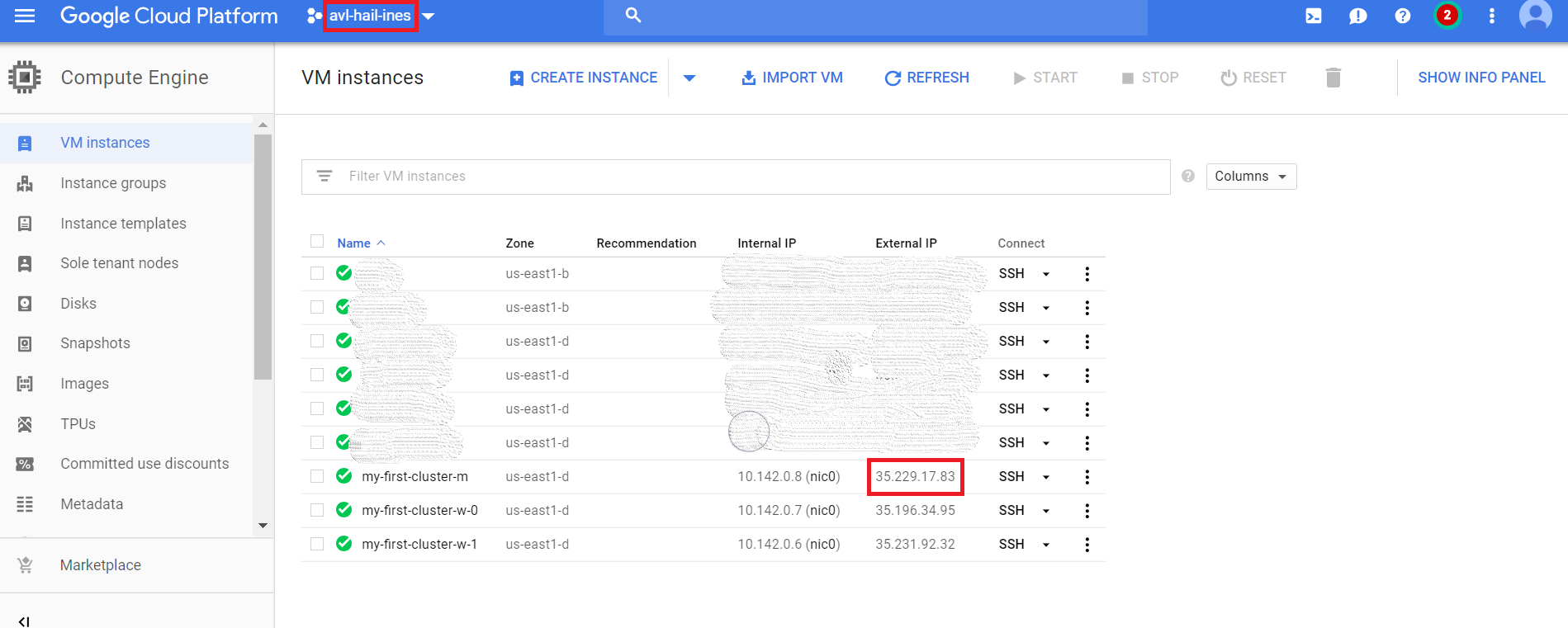Open my-first-cluster-w-1 instance link
The image size is (1568, 628).
[x=419, y=545]
